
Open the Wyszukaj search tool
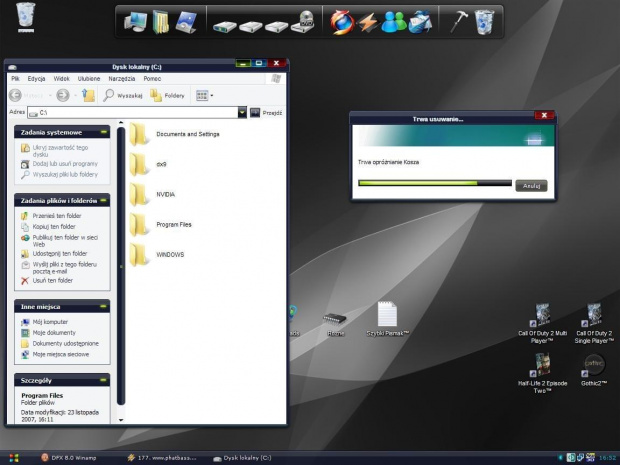click(x=122, y=95)
